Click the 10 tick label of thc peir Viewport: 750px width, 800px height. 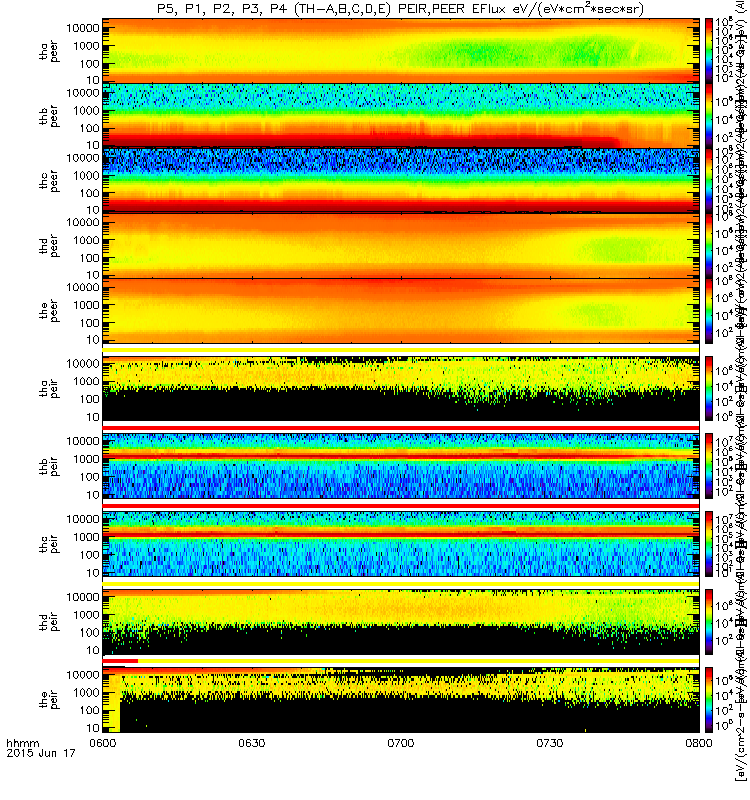tap(92, 573)
